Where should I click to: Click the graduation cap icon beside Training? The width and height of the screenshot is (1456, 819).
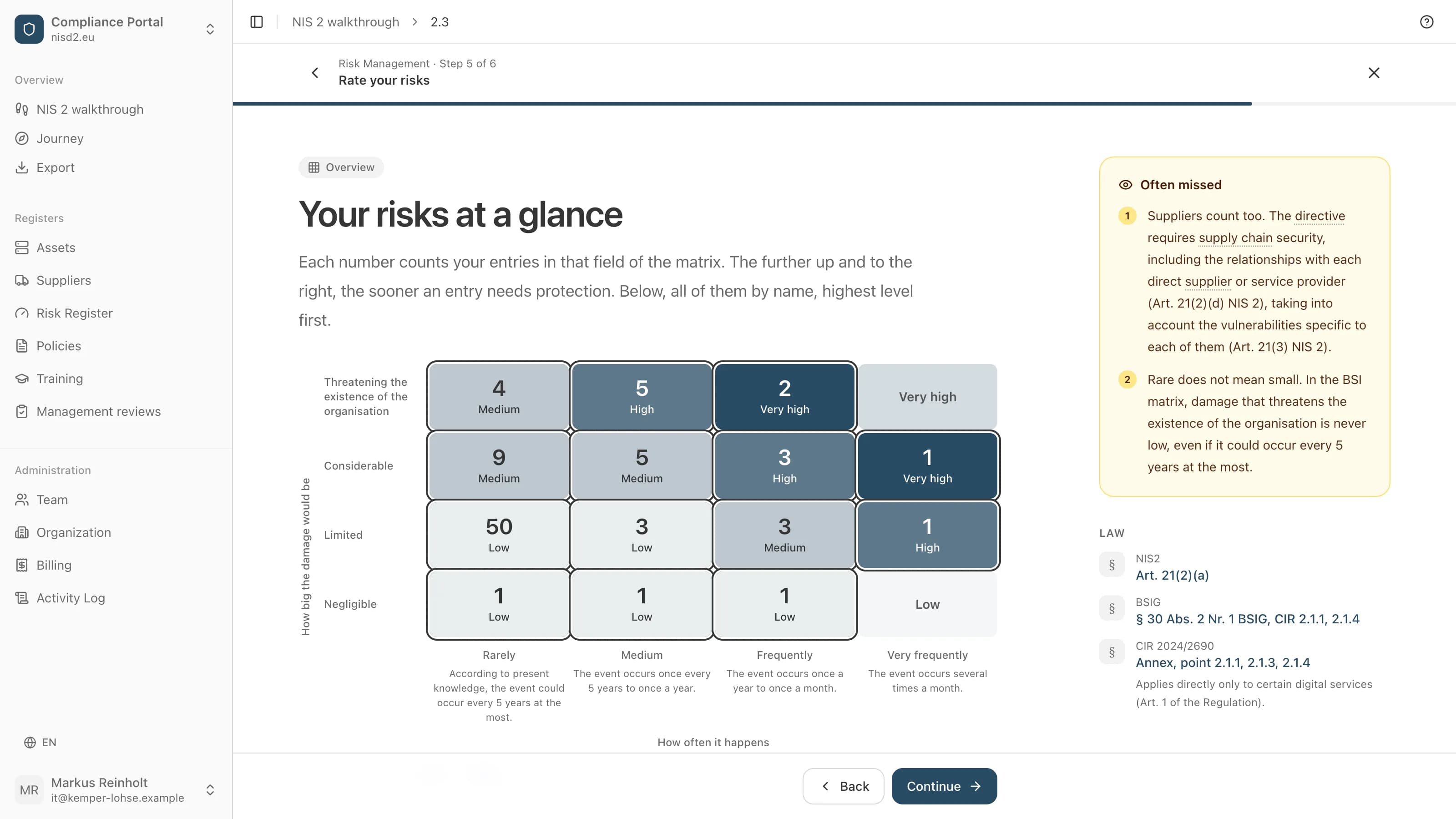22,379
